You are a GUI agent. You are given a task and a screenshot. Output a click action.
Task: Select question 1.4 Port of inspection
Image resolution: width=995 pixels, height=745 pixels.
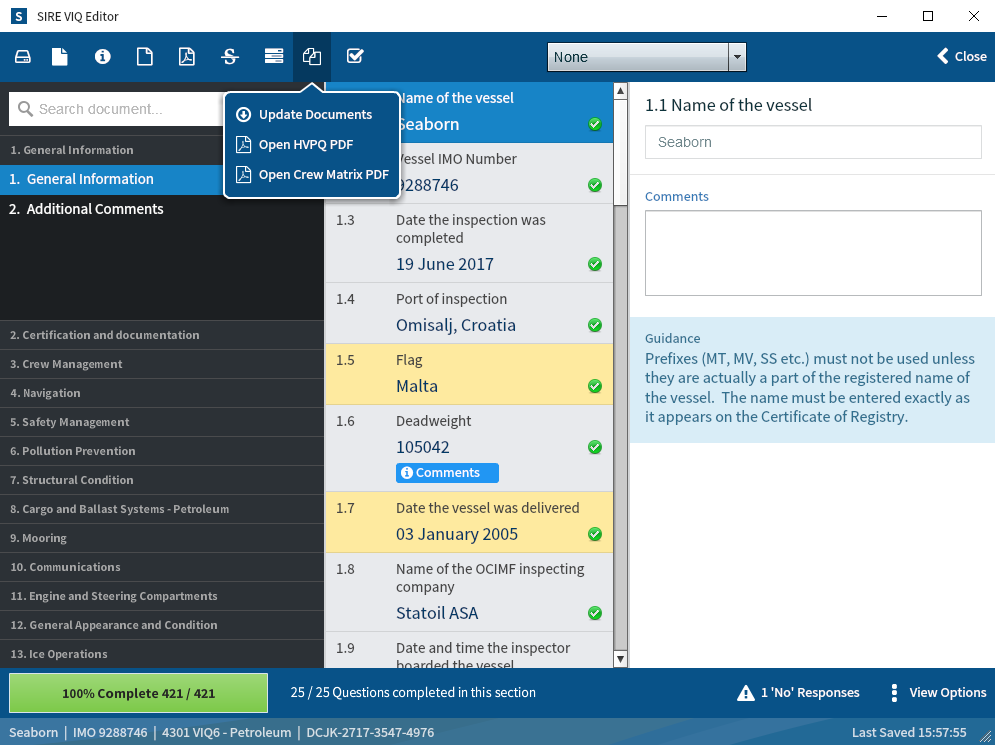pos(469,313)
